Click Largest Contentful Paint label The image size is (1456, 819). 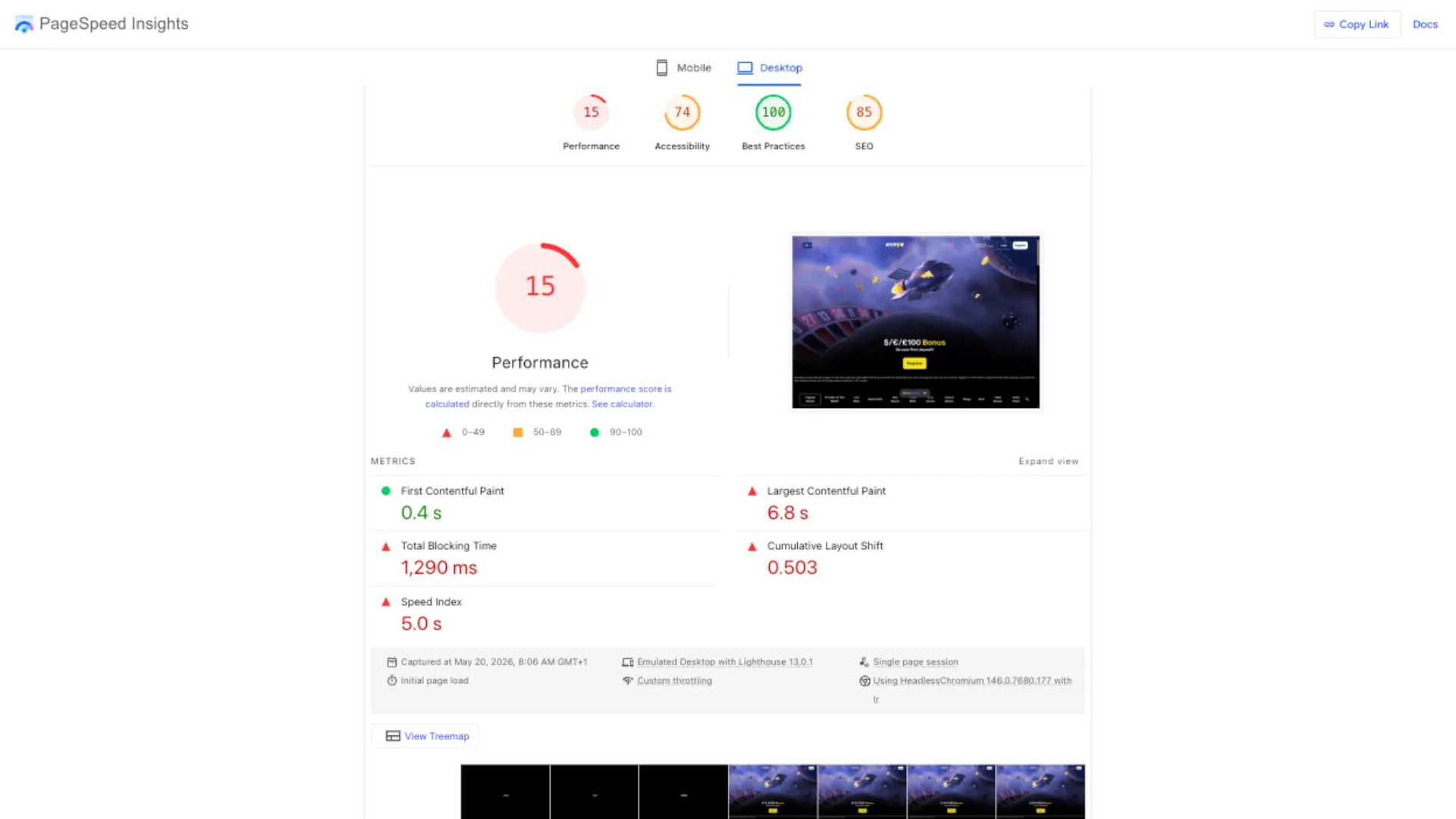[827, 491]
